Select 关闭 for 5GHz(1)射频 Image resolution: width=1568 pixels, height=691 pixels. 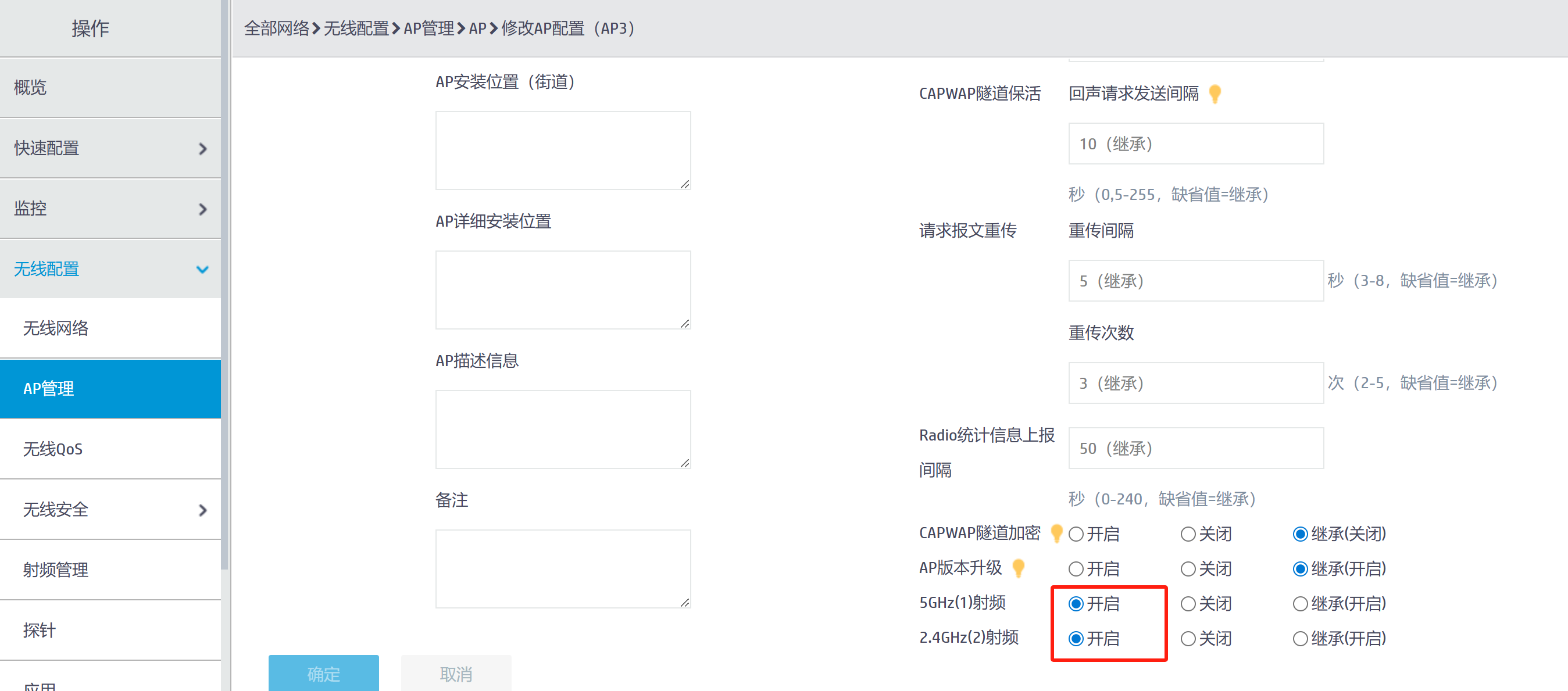1188,603
